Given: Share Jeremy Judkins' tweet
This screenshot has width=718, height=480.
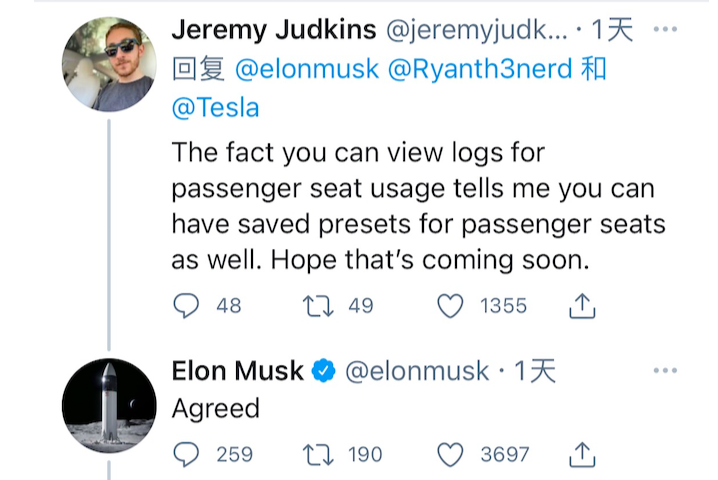Looking at the screenshot, I should [x=582, y=307].
